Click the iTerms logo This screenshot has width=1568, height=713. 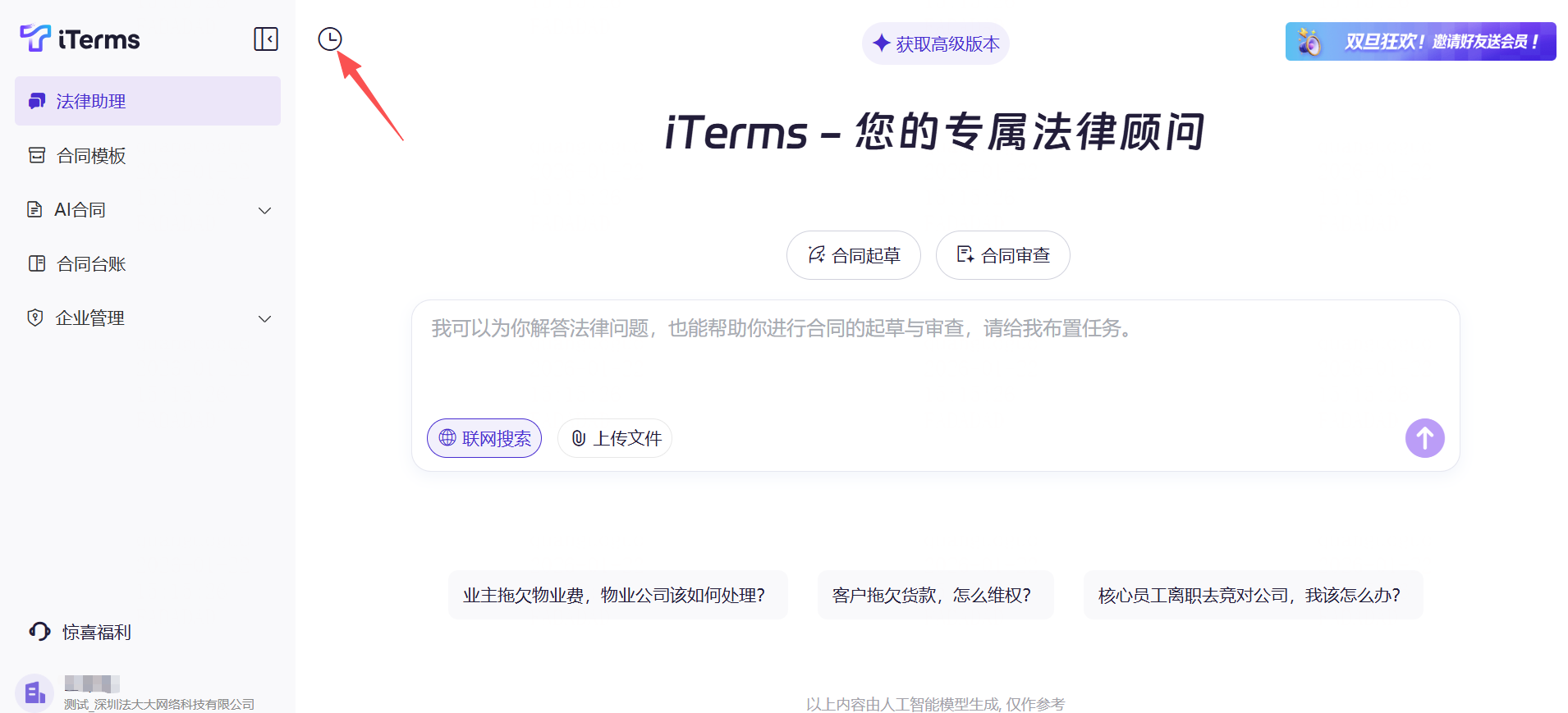click(x=80, y=39)
